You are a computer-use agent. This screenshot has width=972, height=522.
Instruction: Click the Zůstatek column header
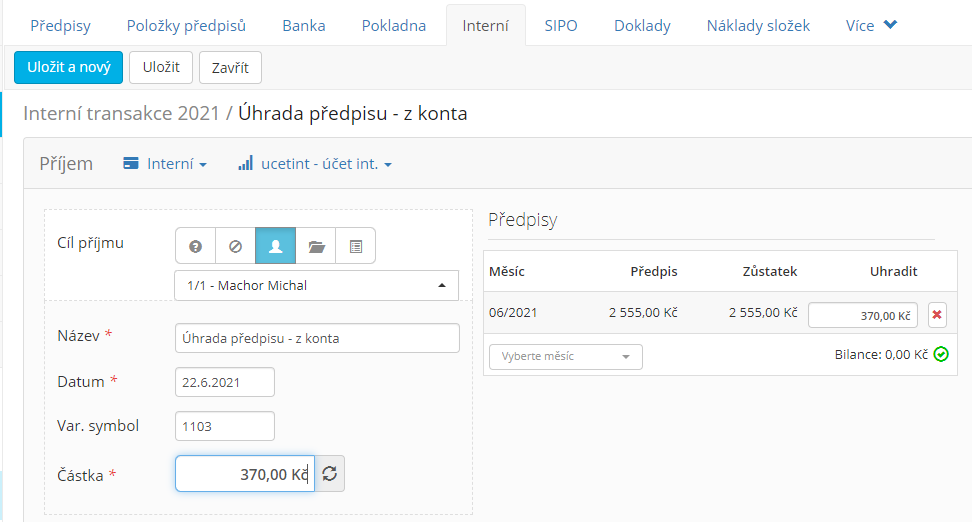point(770,272)
